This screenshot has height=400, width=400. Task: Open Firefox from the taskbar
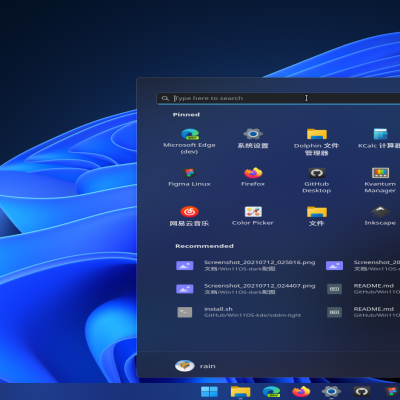(301, 391)
